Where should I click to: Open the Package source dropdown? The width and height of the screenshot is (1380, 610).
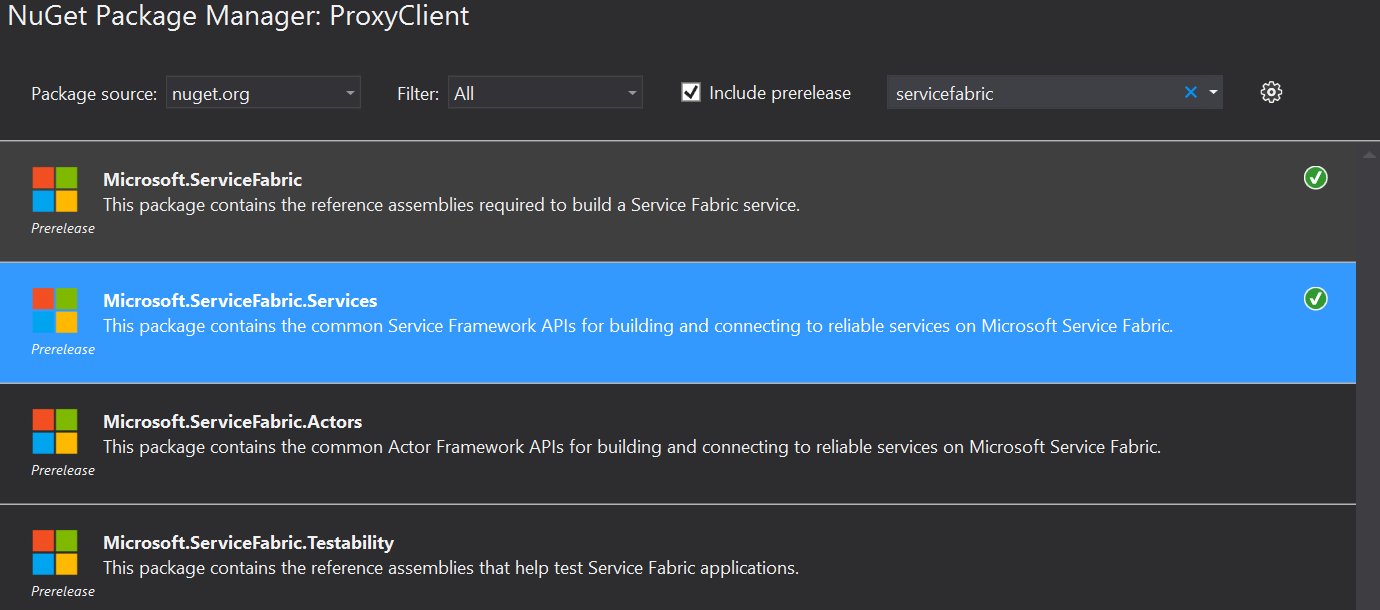(x=262, y=94)
